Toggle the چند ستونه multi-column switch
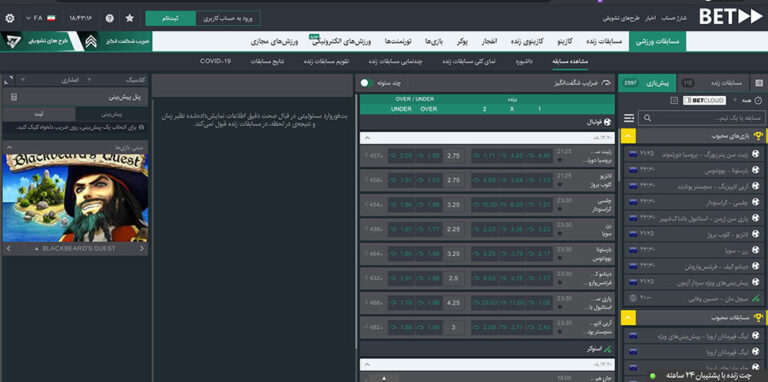Screen dimensions: 768x382 tap(366, 83)
